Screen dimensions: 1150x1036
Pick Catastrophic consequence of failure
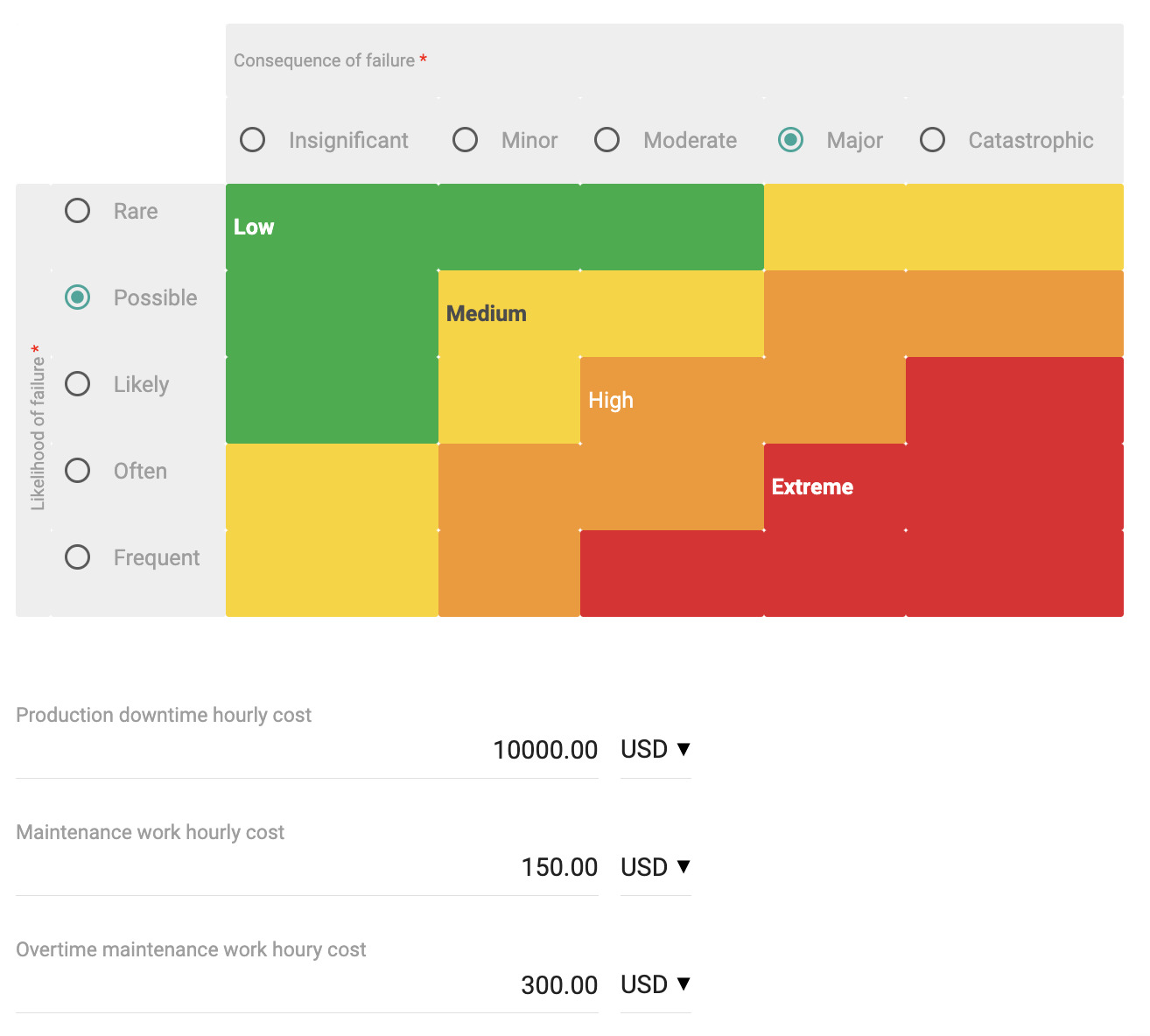tap(933, 140)
